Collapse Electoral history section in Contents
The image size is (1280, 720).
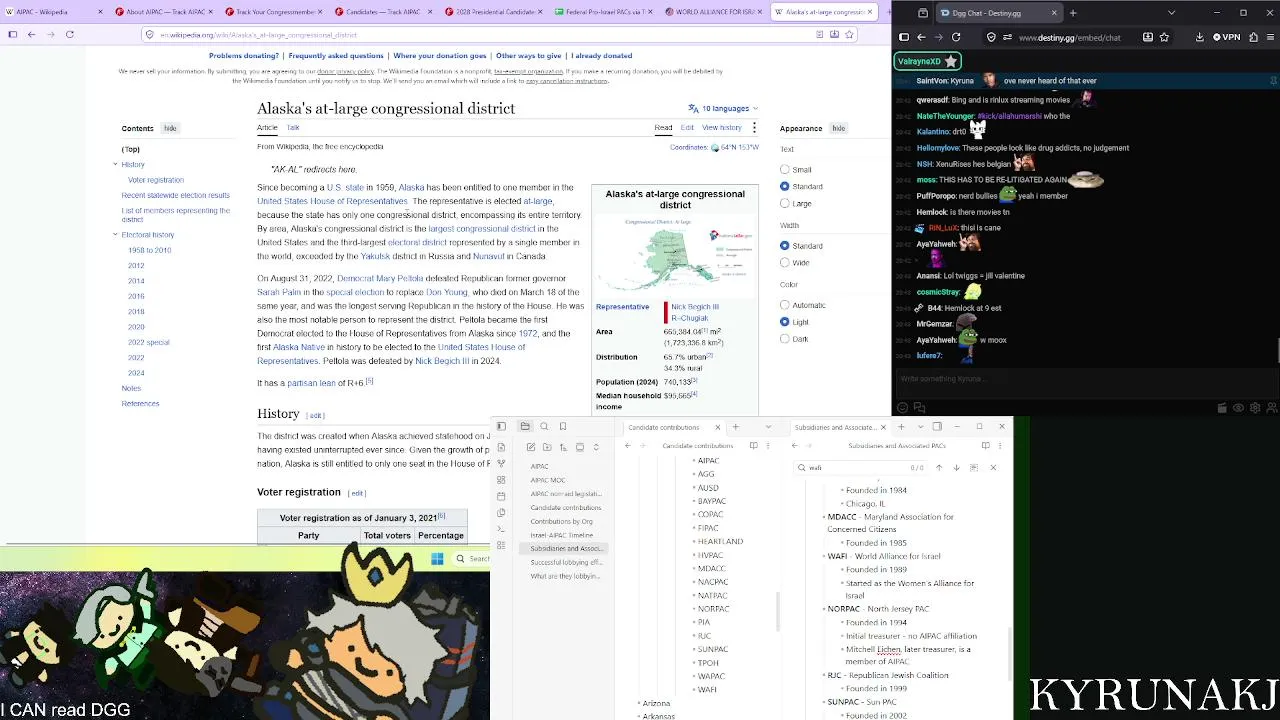(115, 235)
